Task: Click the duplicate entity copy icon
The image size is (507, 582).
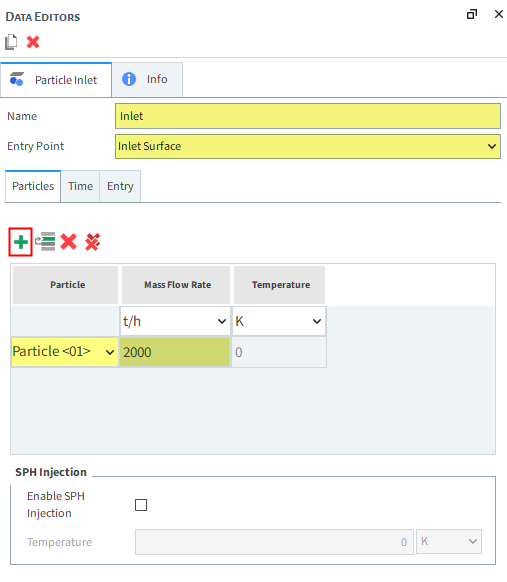Action: click(x=11, y=42)
